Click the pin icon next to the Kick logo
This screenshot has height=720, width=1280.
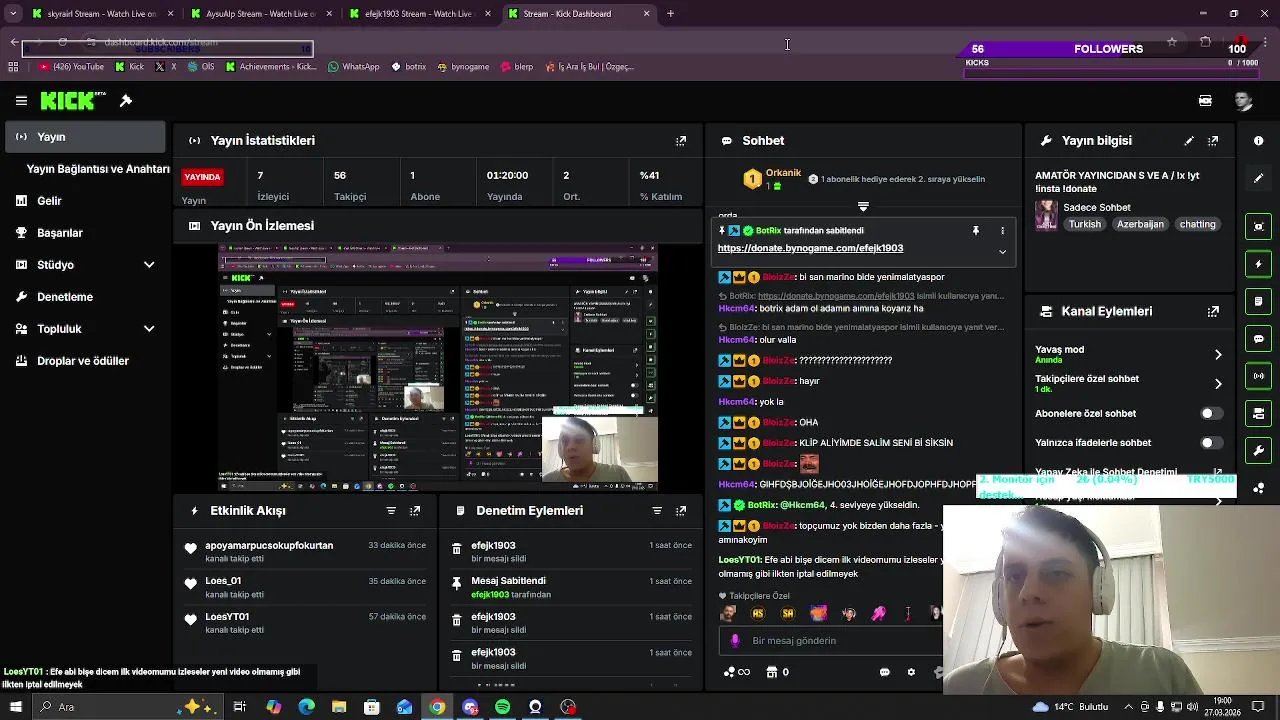point(126,101)
